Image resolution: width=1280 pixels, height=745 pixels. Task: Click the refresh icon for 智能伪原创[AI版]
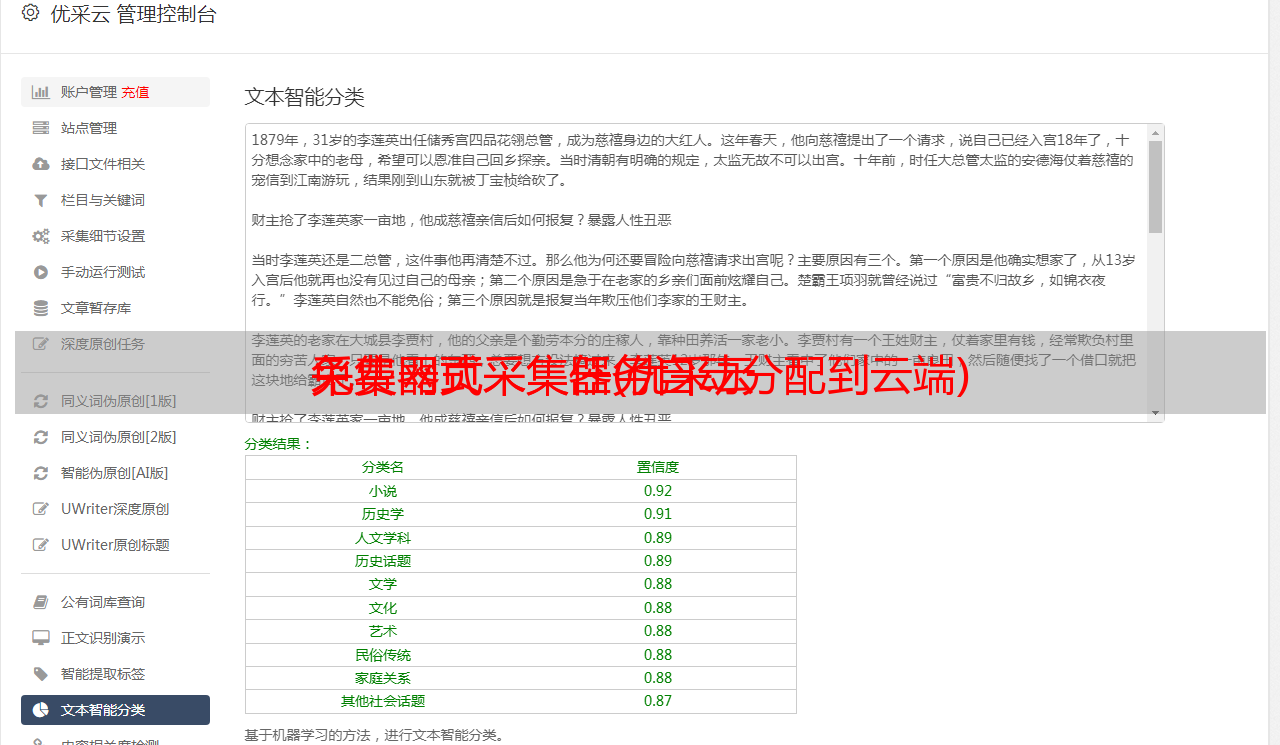(40, 473)
